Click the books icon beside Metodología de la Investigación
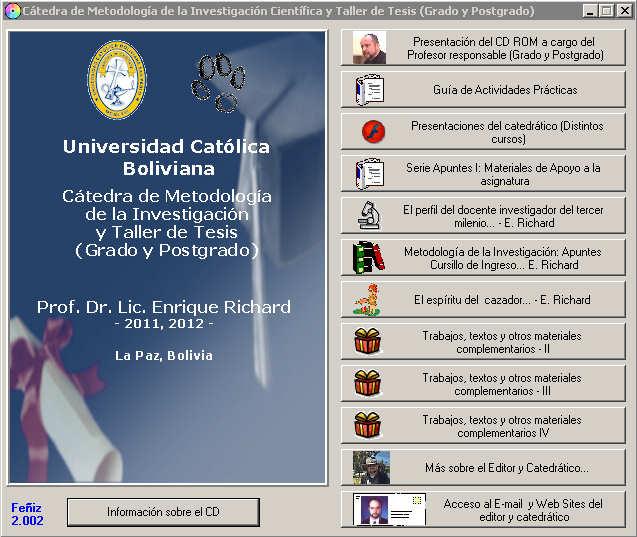 368,258
